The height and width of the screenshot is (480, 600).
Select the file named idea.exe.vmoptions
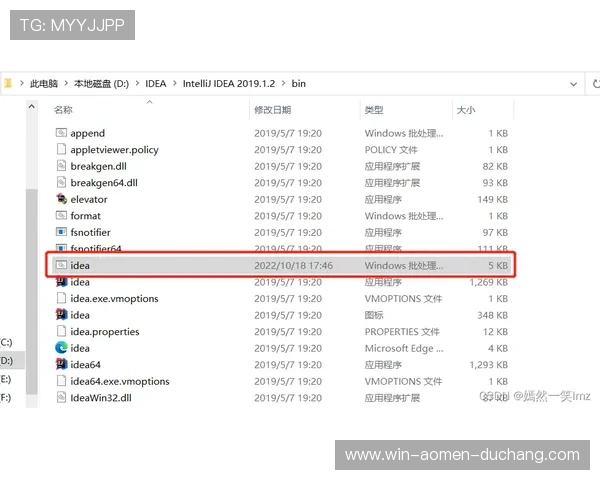114,299
